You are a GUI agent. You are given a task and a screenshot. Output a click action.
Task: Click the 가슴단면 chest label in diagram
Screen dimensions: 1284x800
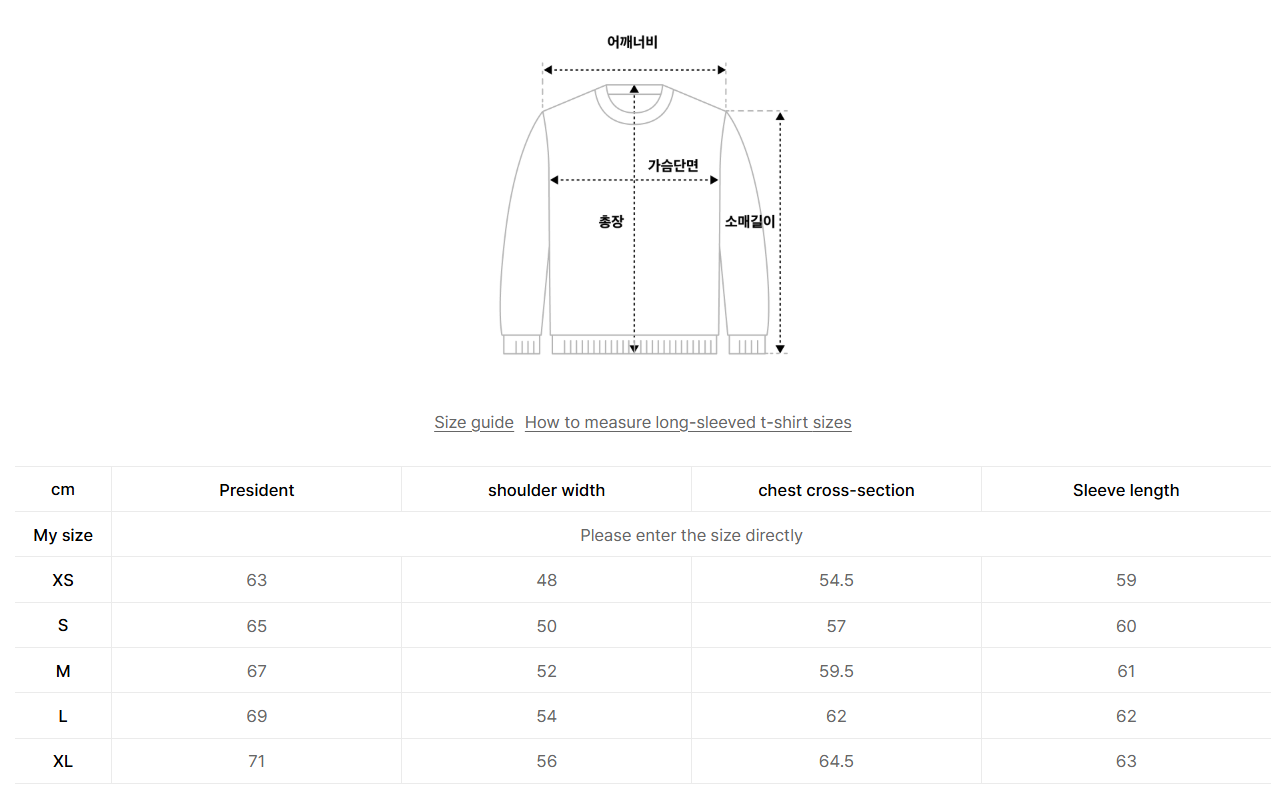673,165
